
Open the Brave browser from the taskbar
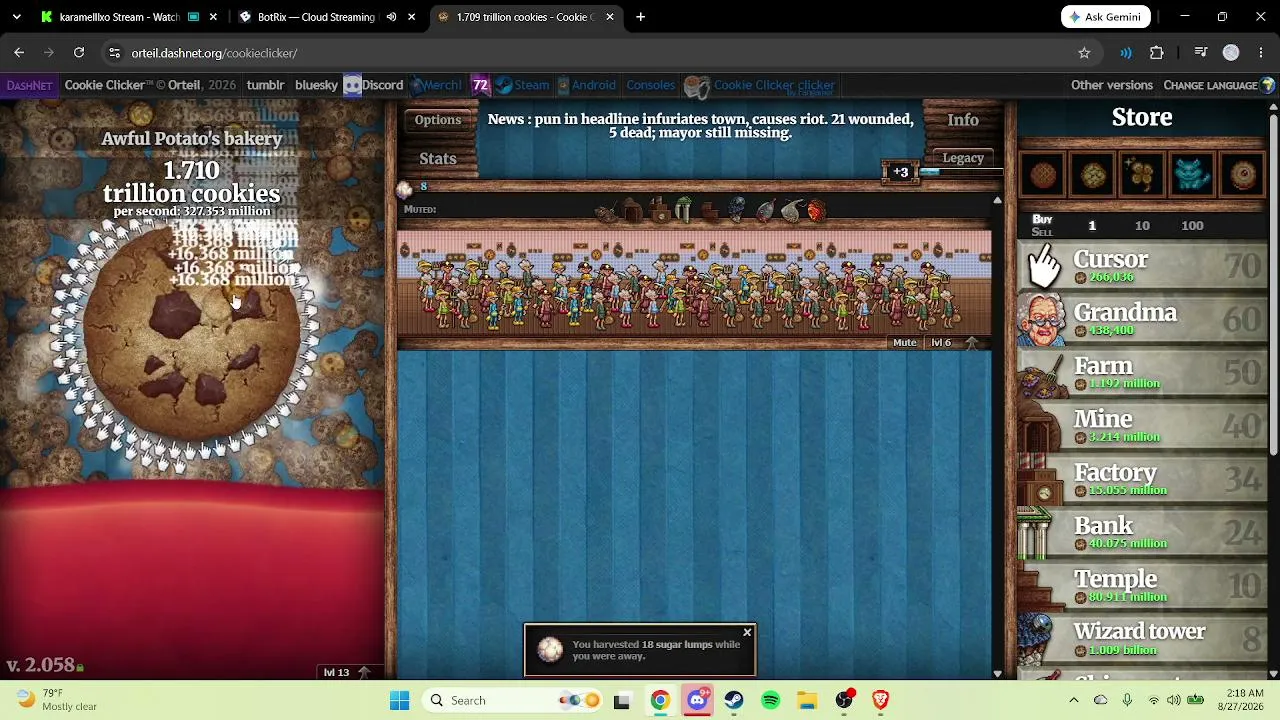click(x=880, y=700)
